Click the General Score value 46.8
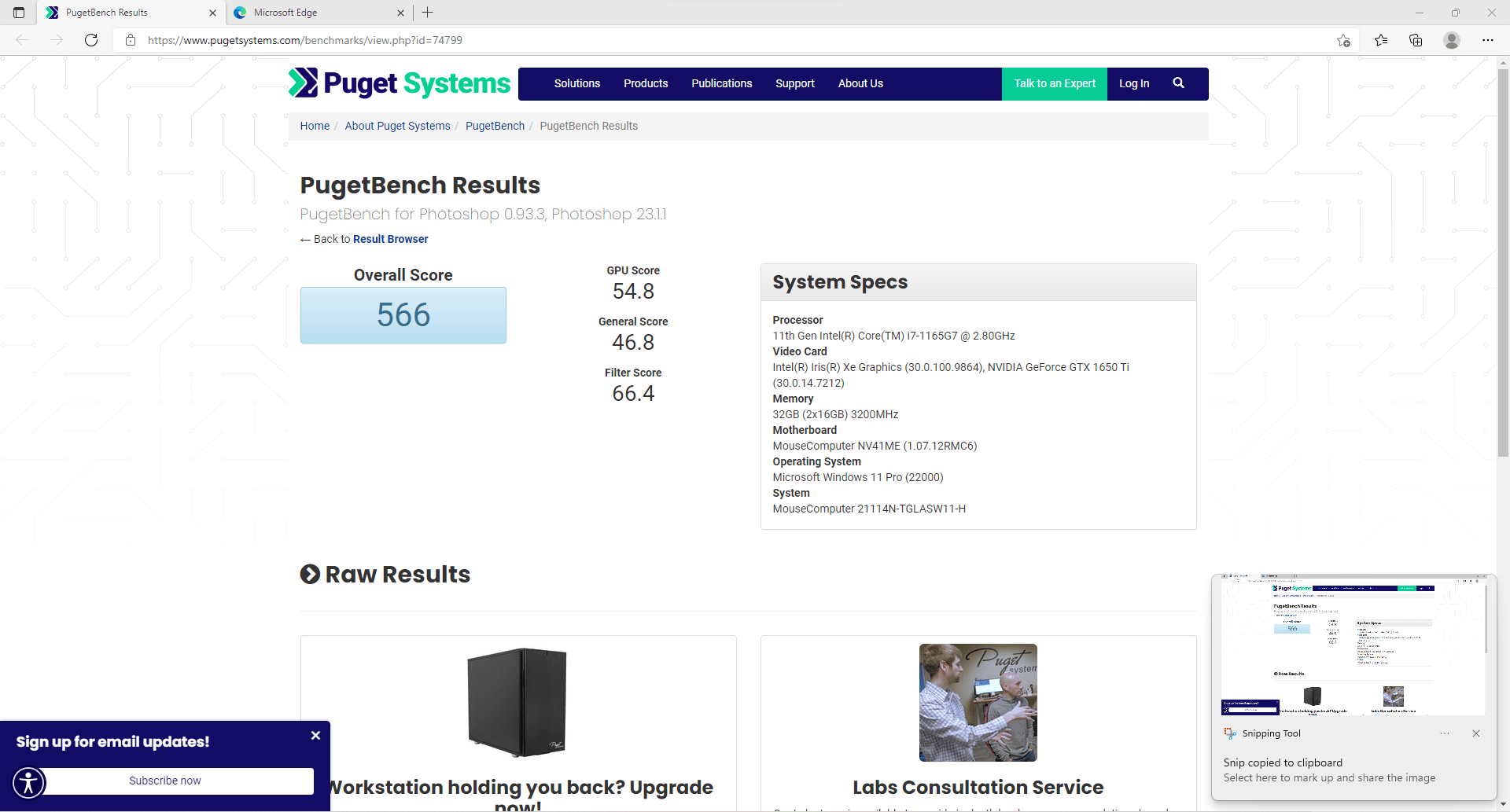 point(633,342)
